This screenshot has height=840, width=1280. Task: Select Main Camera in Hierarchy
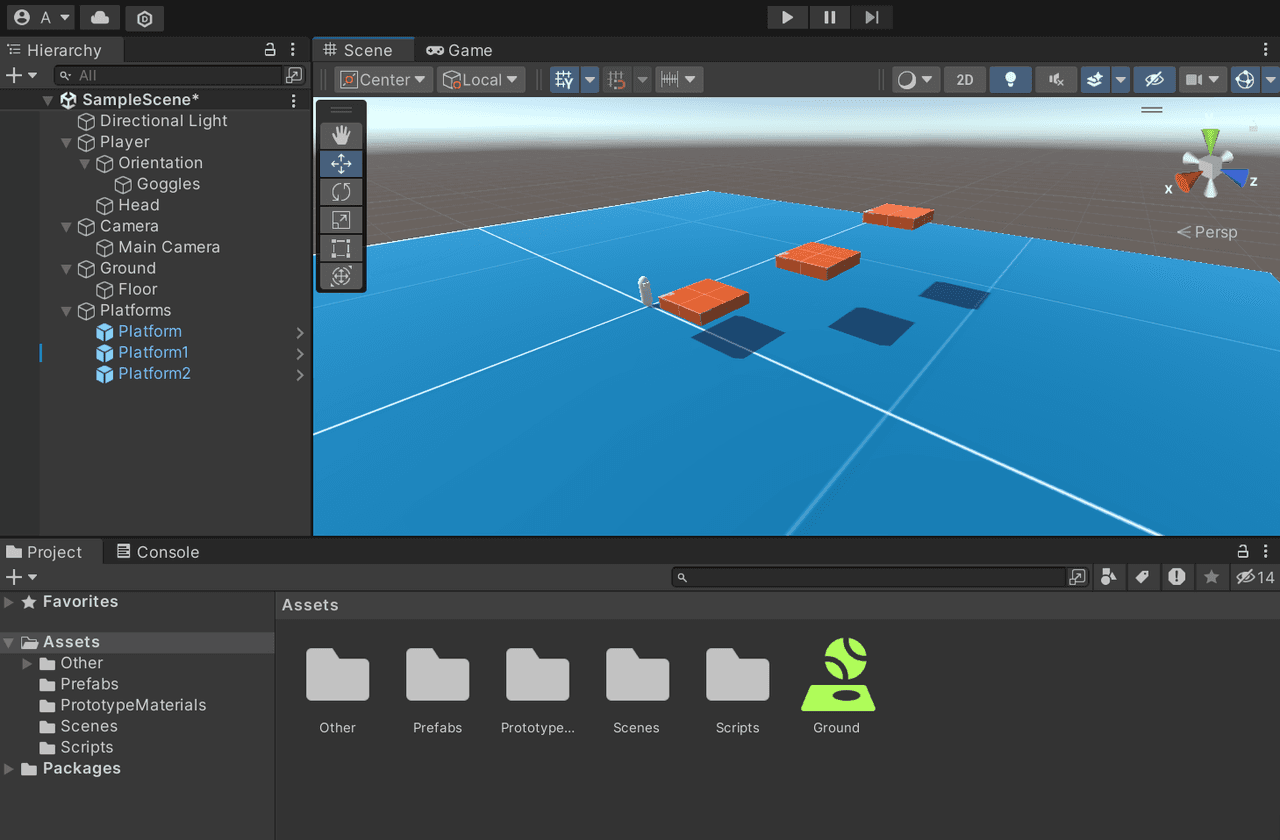coord(169,247)
